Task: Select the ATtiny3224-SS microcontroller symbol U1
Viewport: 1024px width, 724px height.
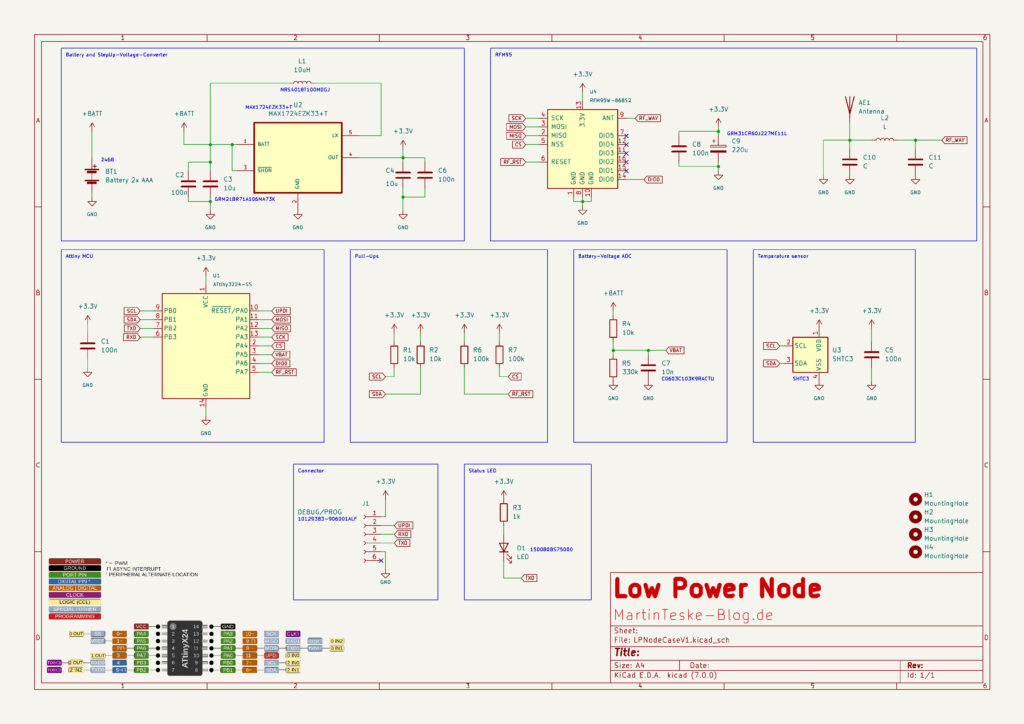Action: tap(207, 345)
